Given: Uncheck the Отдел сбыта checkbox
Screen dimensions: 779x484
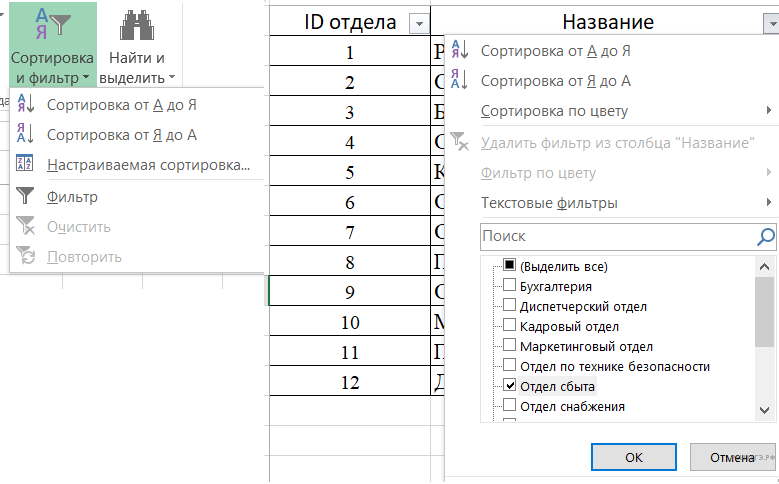Looking at the screenshot, I should point(510,386).
